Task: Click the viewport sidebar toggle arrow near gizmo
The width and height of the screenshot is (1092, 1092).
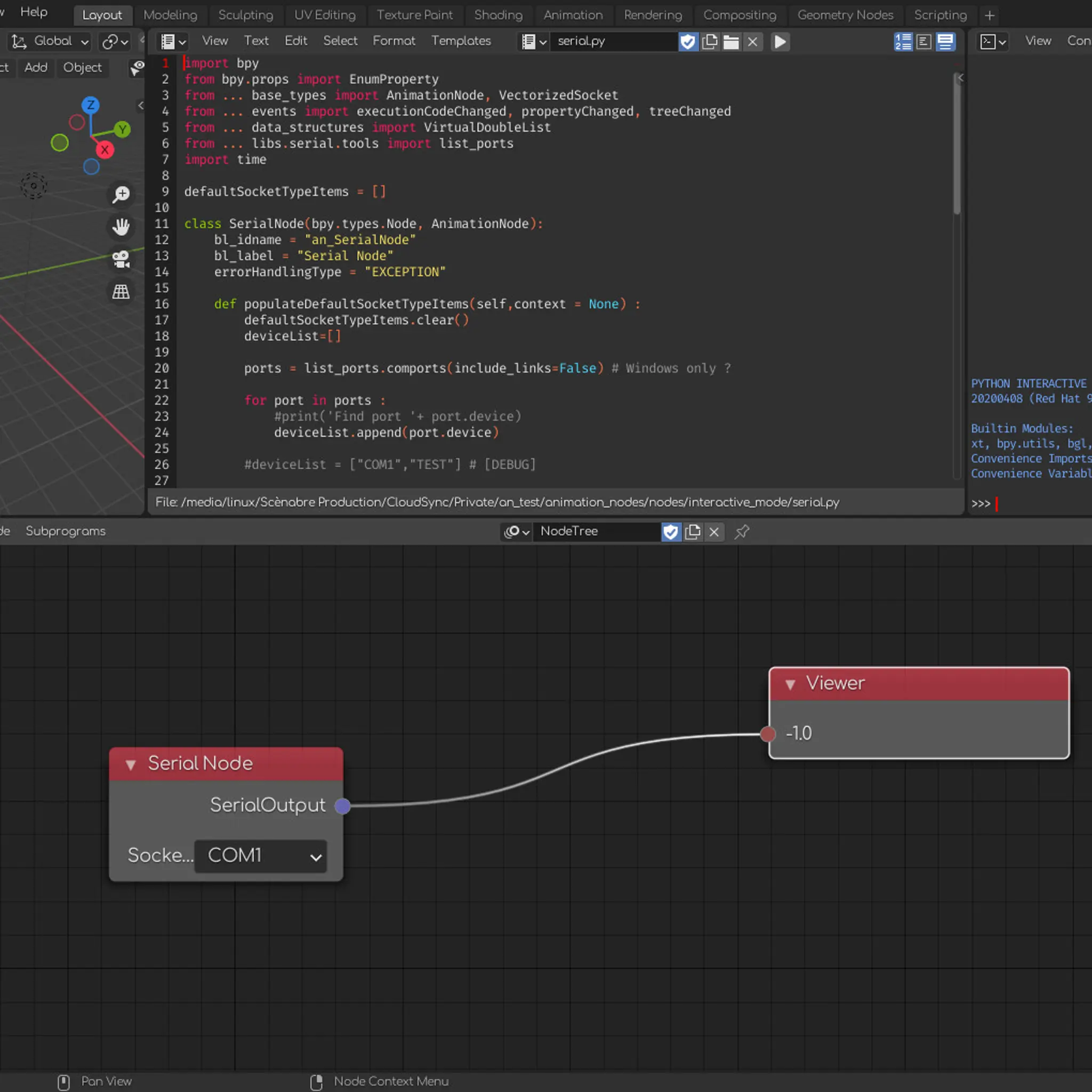Action: pos(141,105)
